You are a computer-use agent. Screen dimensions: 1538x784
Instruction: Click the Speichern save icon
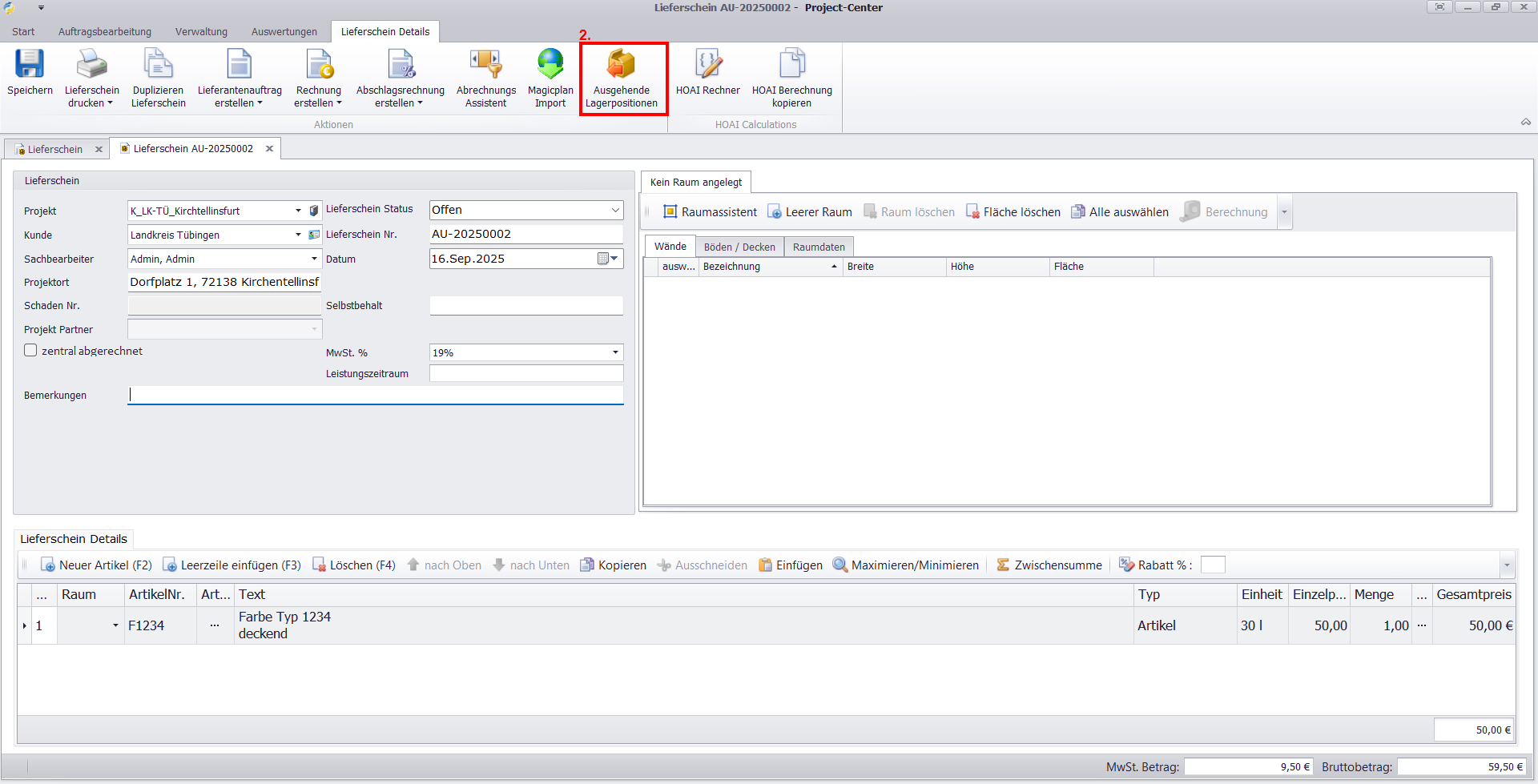(30, 64)
